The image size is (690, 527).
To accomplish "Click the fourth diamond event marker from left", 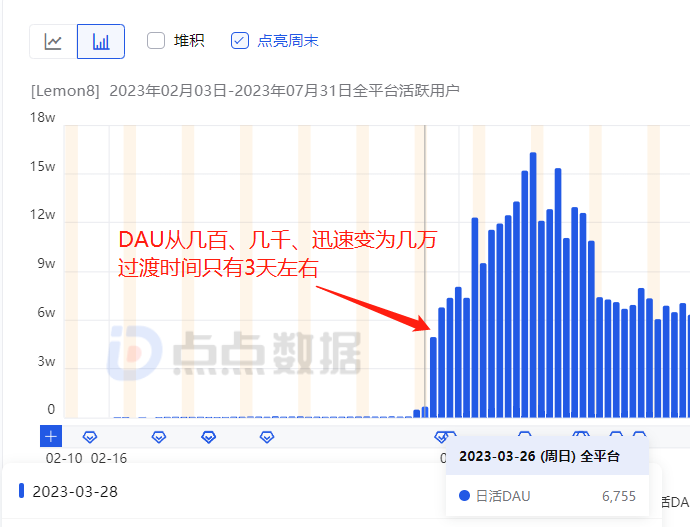I will tap(267, 437).
